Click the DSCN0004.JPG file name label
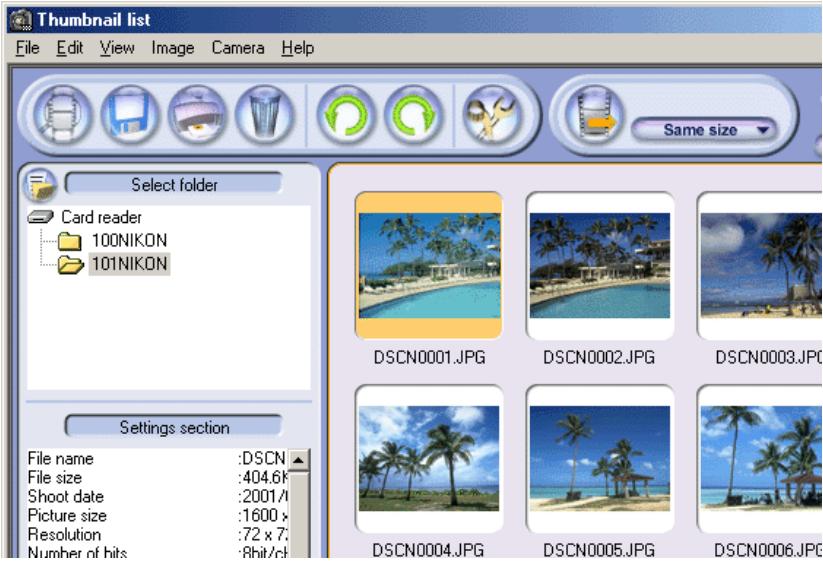This screenshot has width=823, height=562. click(x=428, y=550)
